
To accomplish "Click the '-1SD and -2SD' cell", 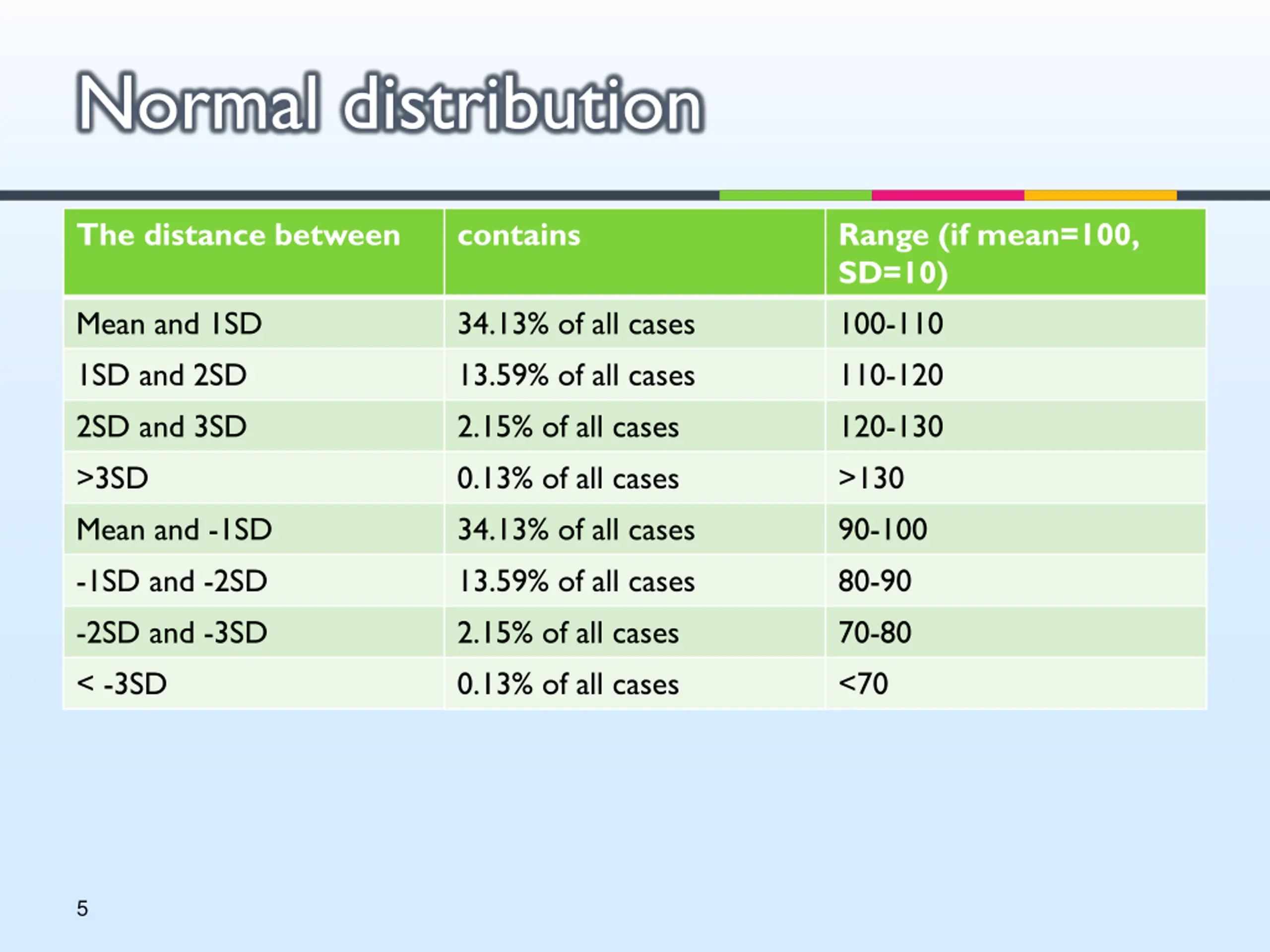I will (x=254, y=581).
